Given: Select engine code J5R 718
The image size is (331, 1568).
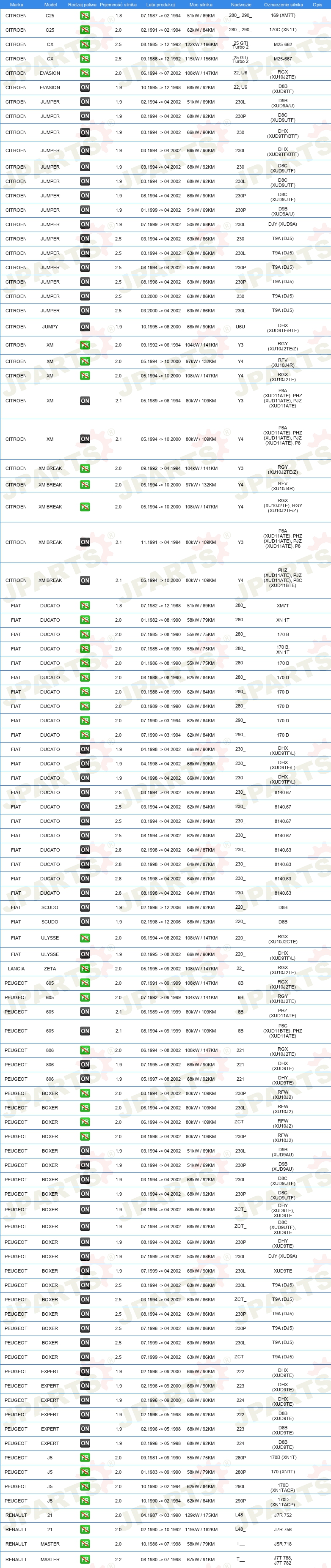Looking at the screenshot, I should coord(283,1543).
